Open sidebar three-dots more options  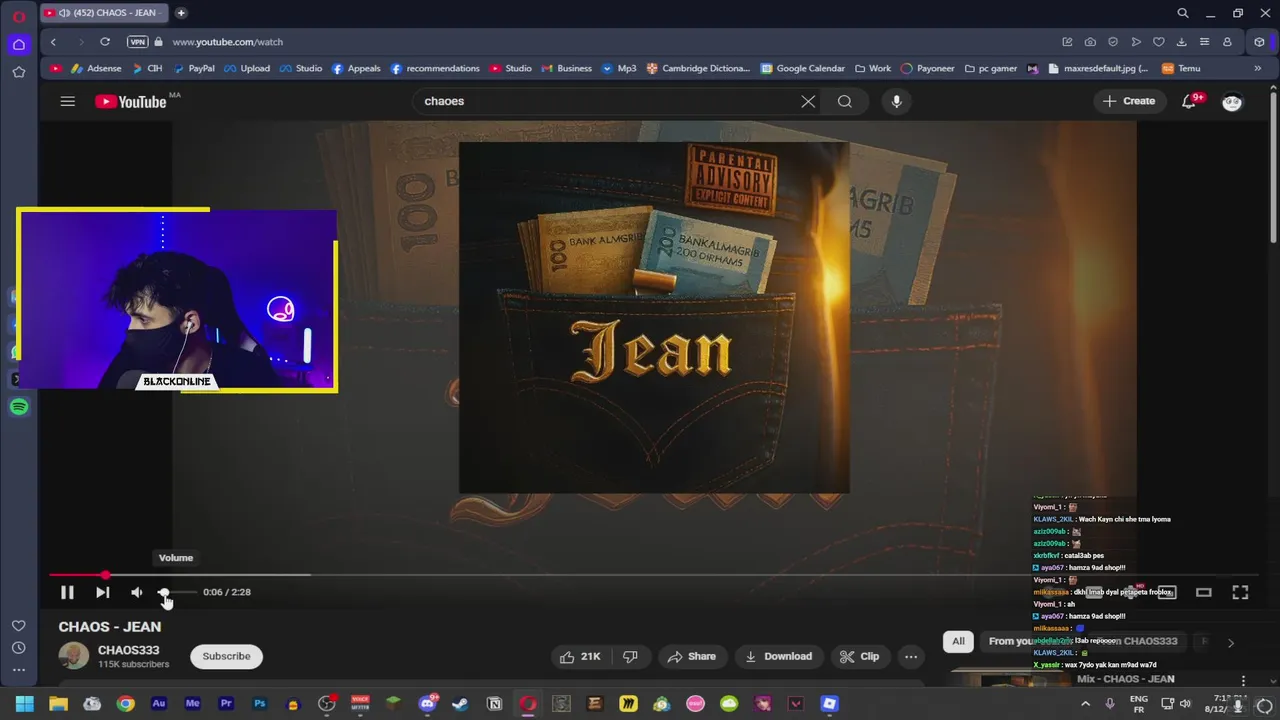[x=18, y=670]
